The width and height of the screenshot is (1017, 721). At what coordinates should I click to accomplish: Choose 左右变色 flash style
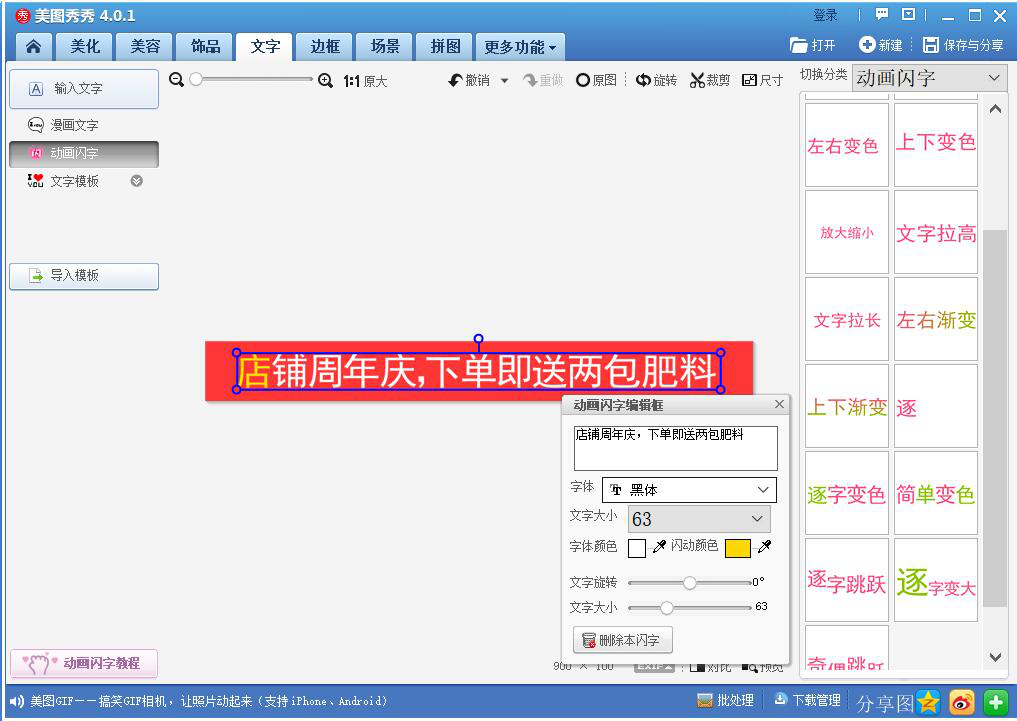(846, 145)
